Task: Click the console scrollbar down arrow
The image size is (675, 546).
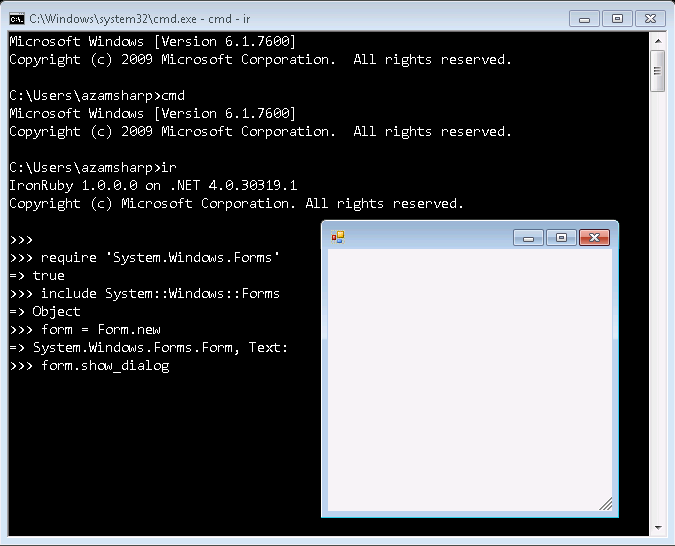Action: [658, 527]
